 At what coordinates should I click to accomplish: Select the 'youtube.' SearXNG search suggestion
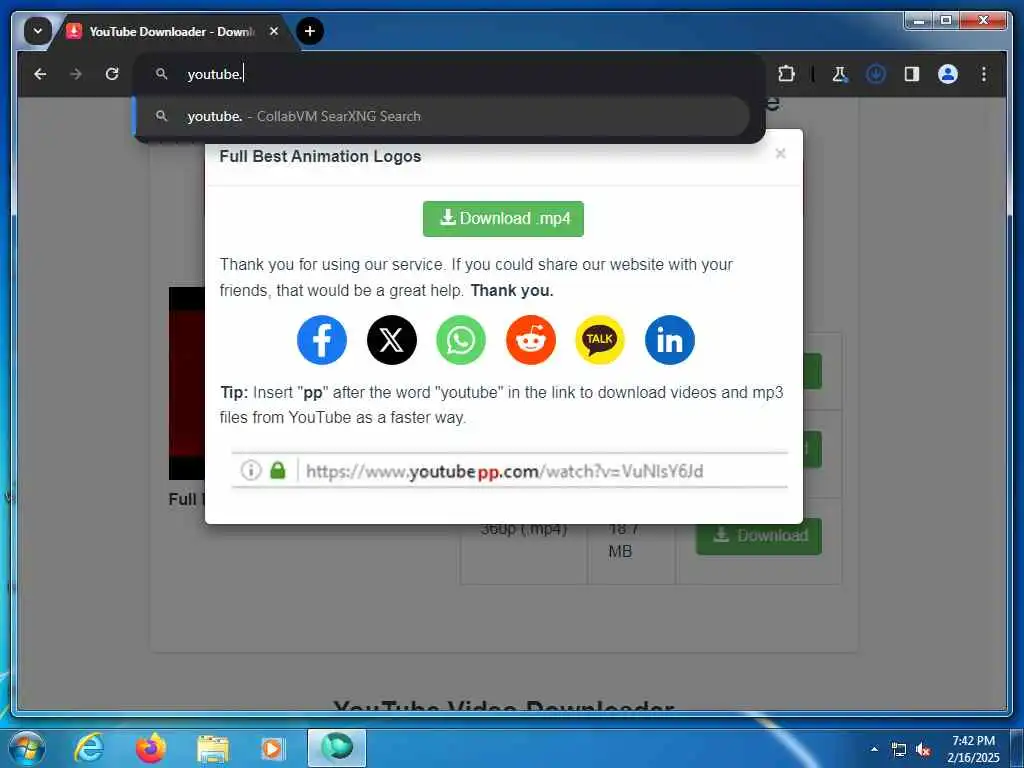pyautogui.click(x=441, y=116)
